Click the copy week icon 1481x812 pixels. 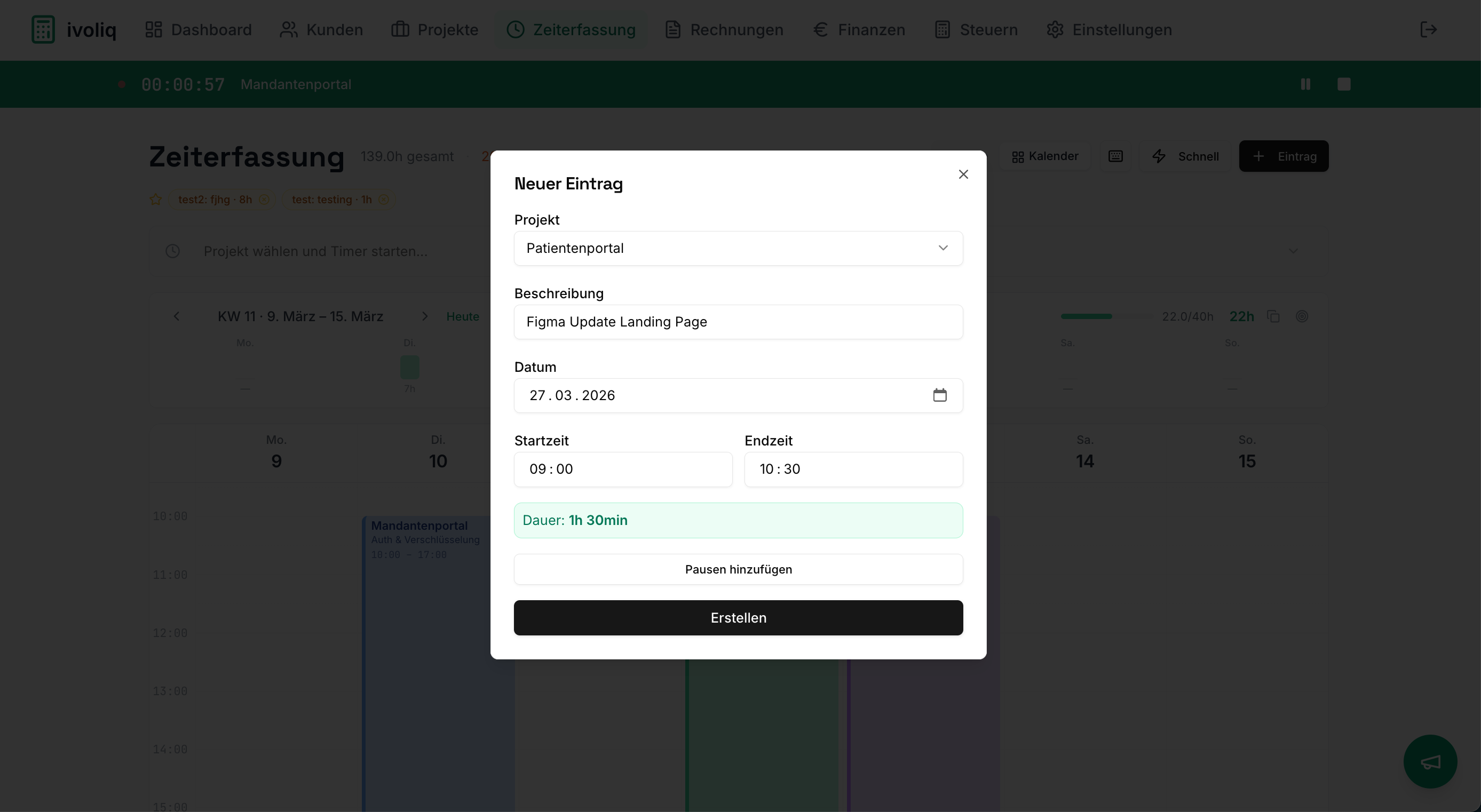(1273, 317)
